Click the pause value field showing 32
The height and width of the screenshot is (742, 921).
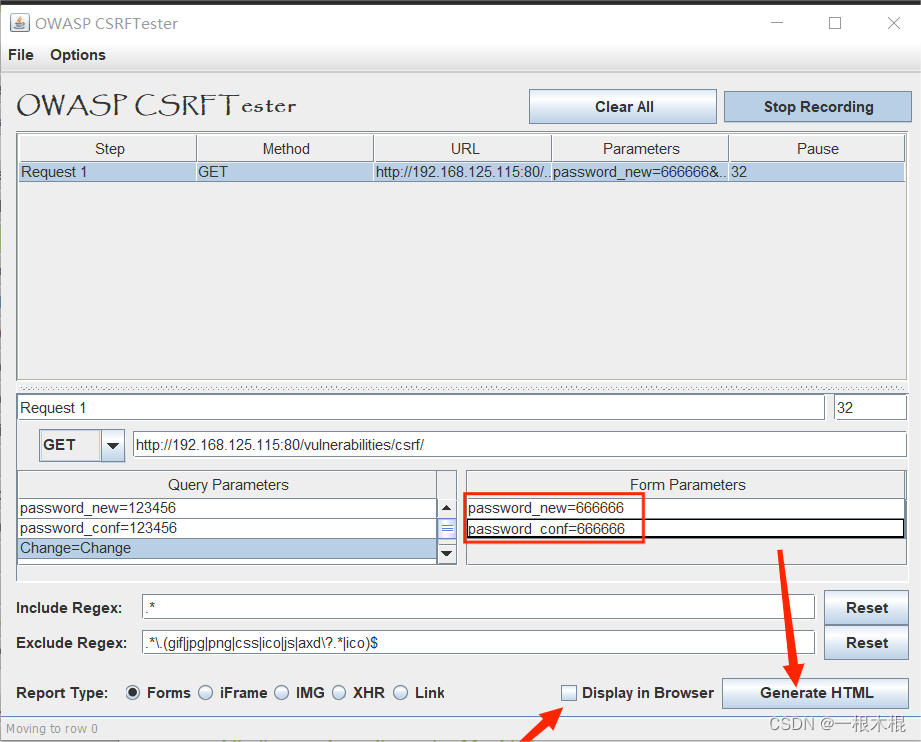coord(870,408)
